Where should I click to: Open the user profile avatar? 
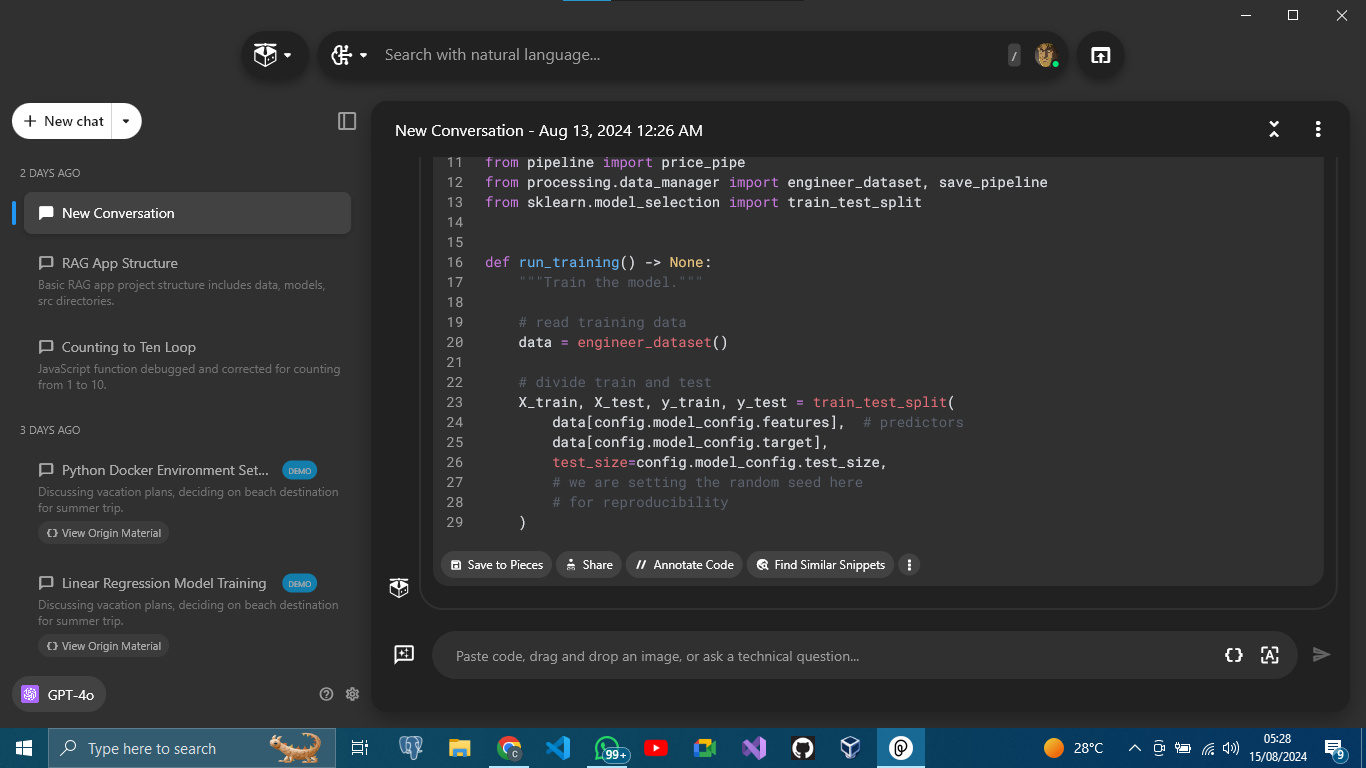pyautogui.click(x=1046, y=56)
